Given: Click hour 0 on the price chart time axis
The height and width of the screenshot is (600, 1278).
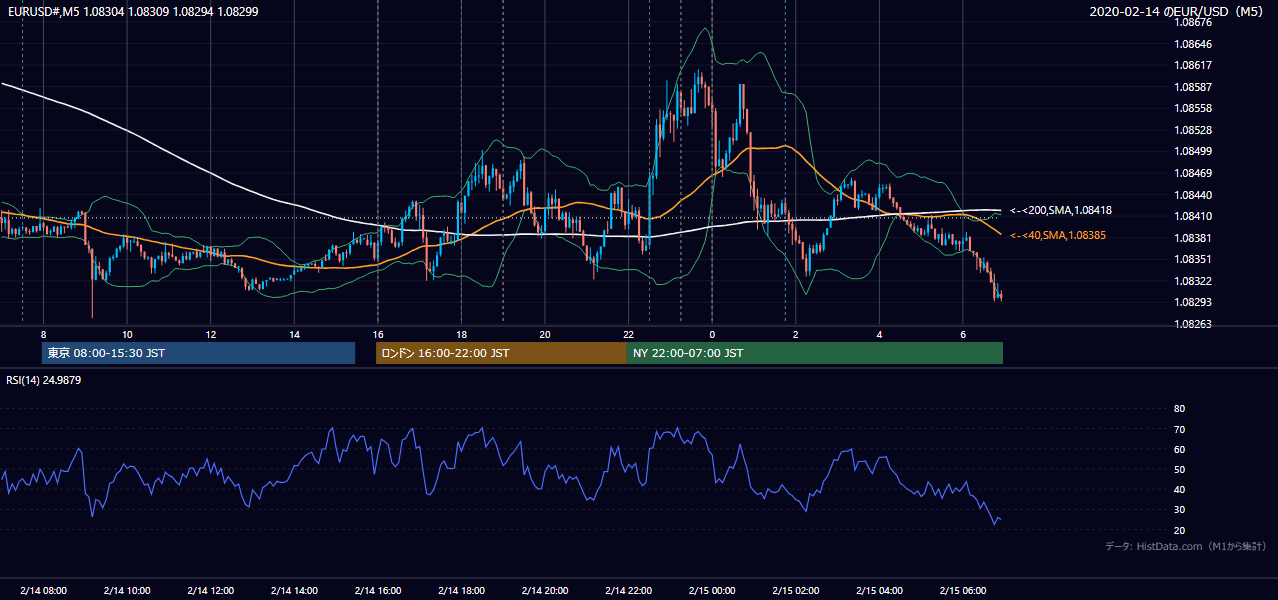Looking at the screenshot, I should [712, 333].
